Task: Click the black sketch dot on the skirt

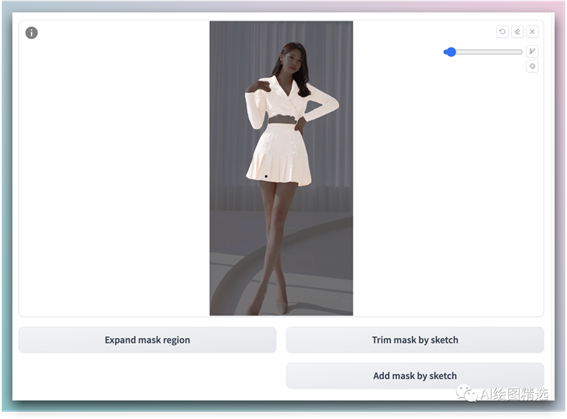Action: tap(266, 176)
